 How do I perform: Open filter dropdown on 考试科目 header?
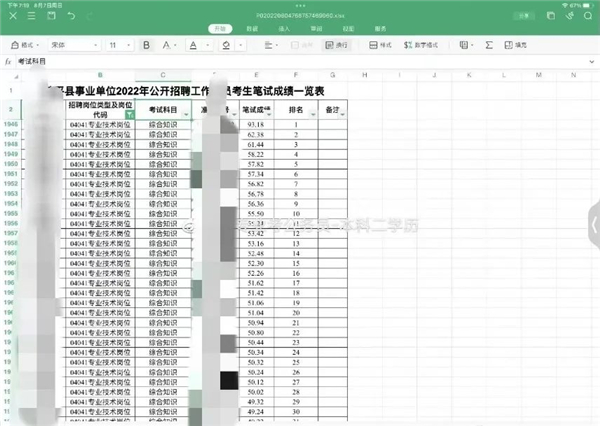(x=188, y=115)
